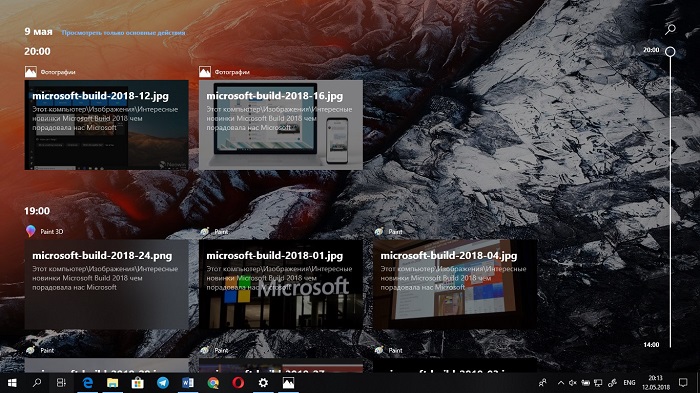Open Telegram from the taskbar
The width and height of the screenshot is (700, 393).
(x=163, y=383)
